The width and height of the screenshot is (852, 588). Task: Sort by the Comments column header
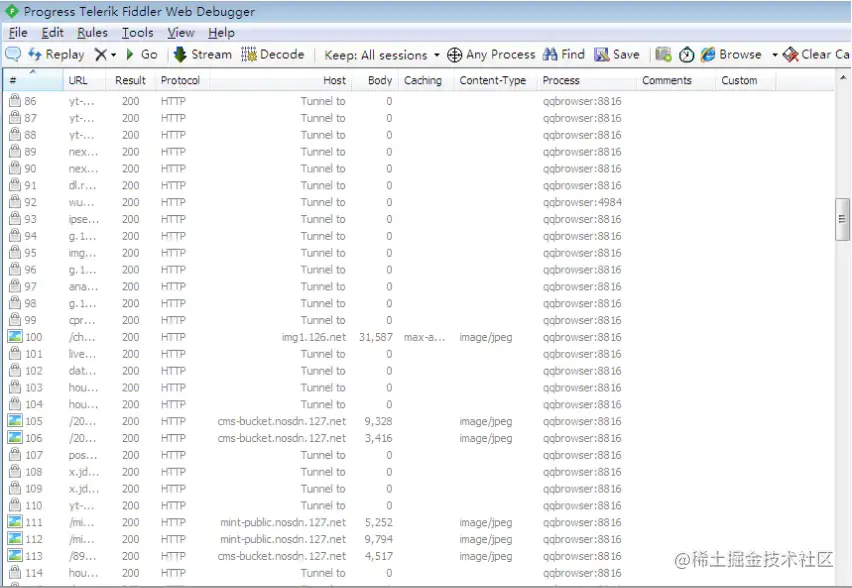click(676, 80)
